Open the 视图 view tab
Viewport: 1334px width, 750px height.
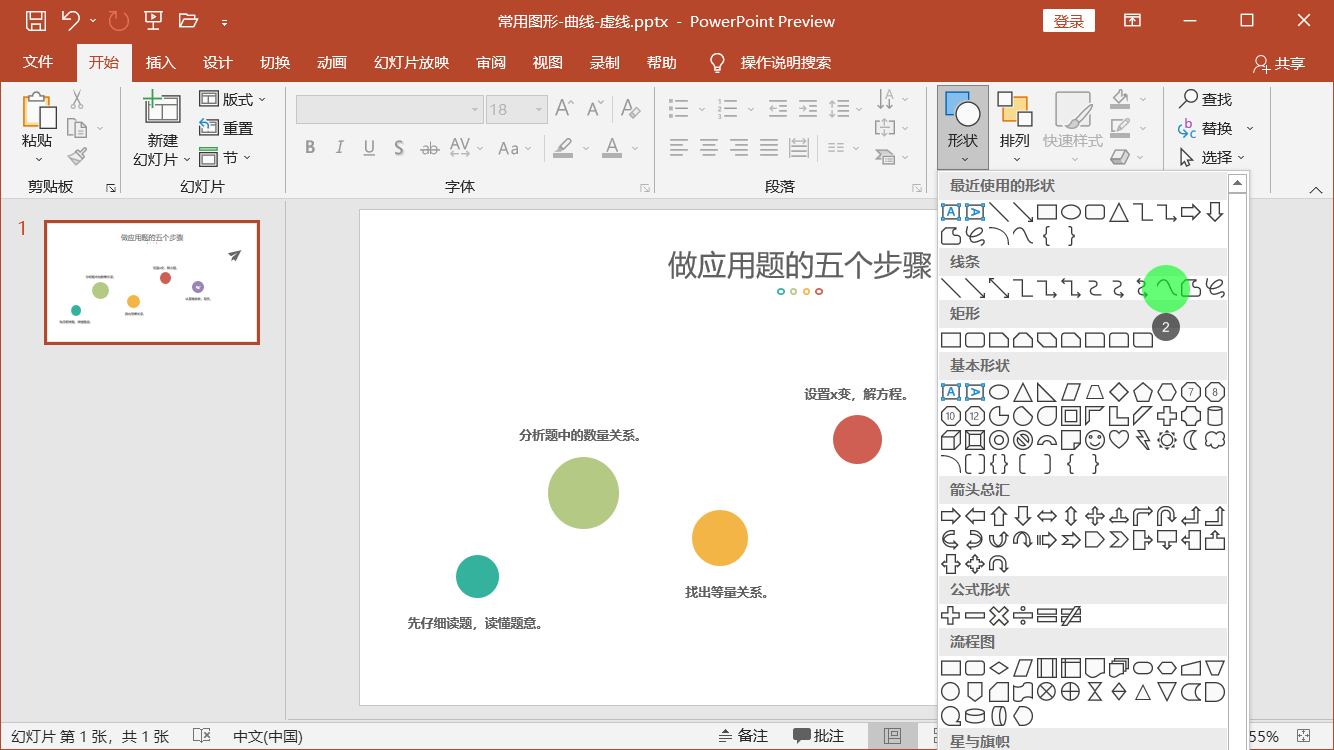(x=547, y=62)
